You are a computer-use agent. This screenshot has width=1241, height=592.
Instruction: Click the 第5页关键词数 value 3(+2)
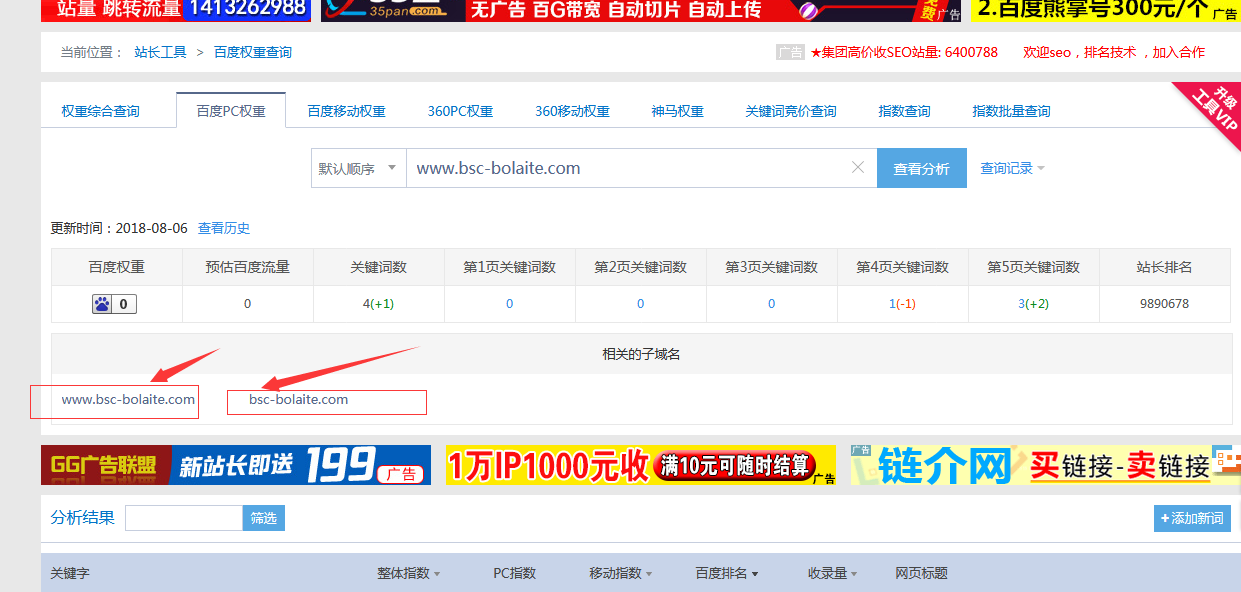point(1033,304)
